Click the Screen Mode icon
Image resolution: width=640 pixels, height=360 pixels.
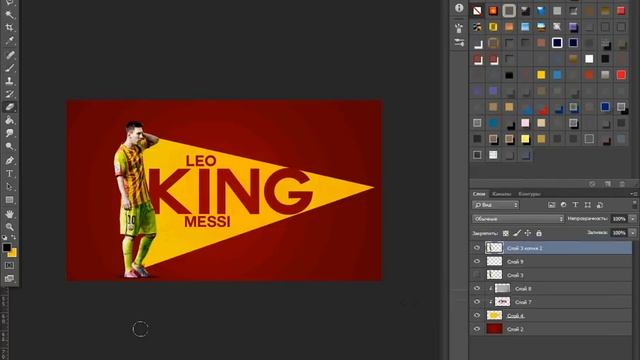click(x=9, y=278)
